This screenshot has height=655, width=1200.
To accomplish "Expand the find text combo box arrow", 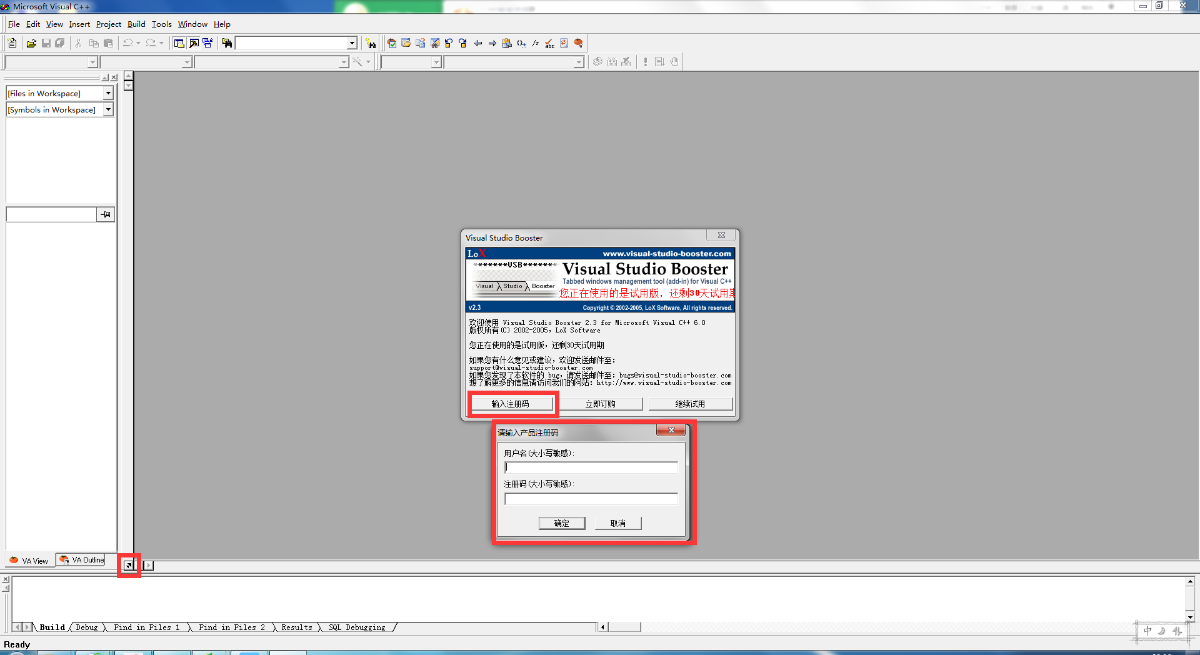I will pyautogui.click(x=352, y=44).
